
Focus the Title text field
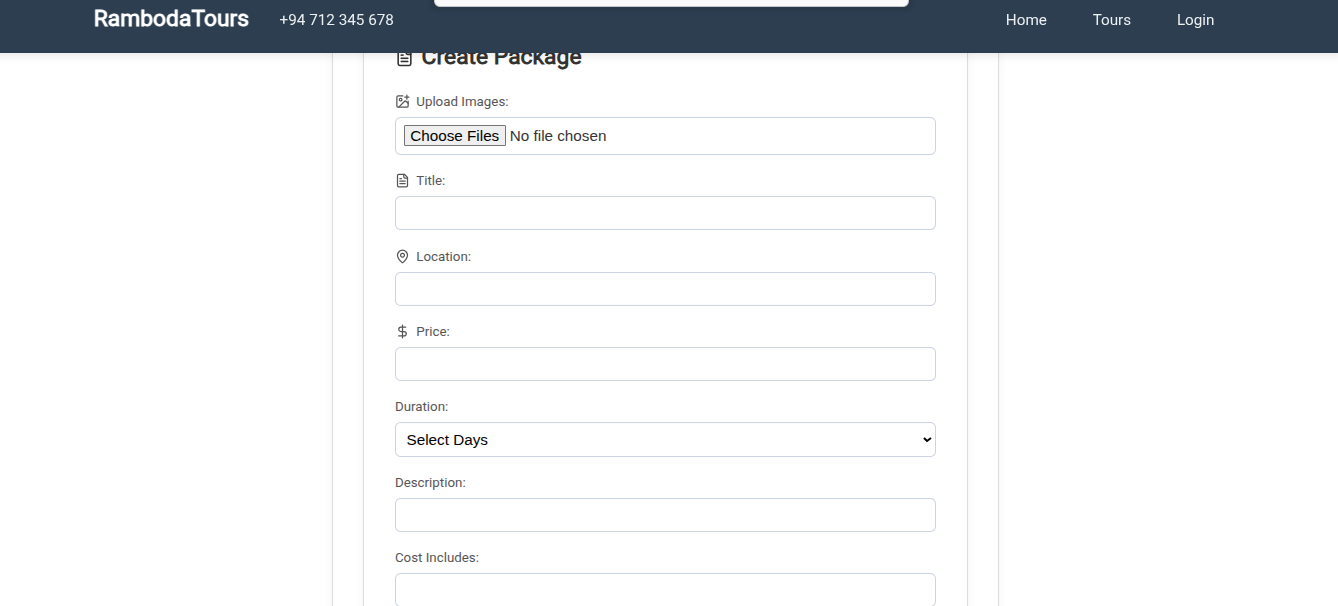pos(665,213)
